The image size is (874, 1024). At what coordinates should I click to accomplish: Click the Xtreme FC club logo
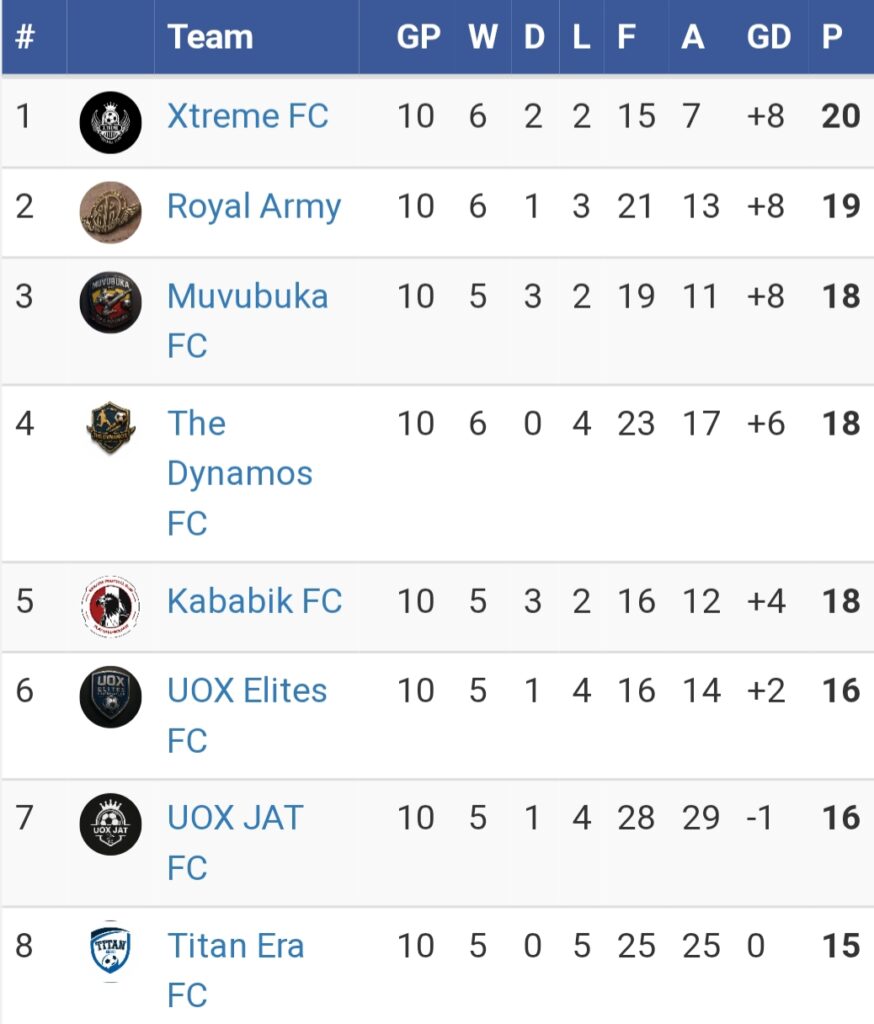(x=110, y=123)
